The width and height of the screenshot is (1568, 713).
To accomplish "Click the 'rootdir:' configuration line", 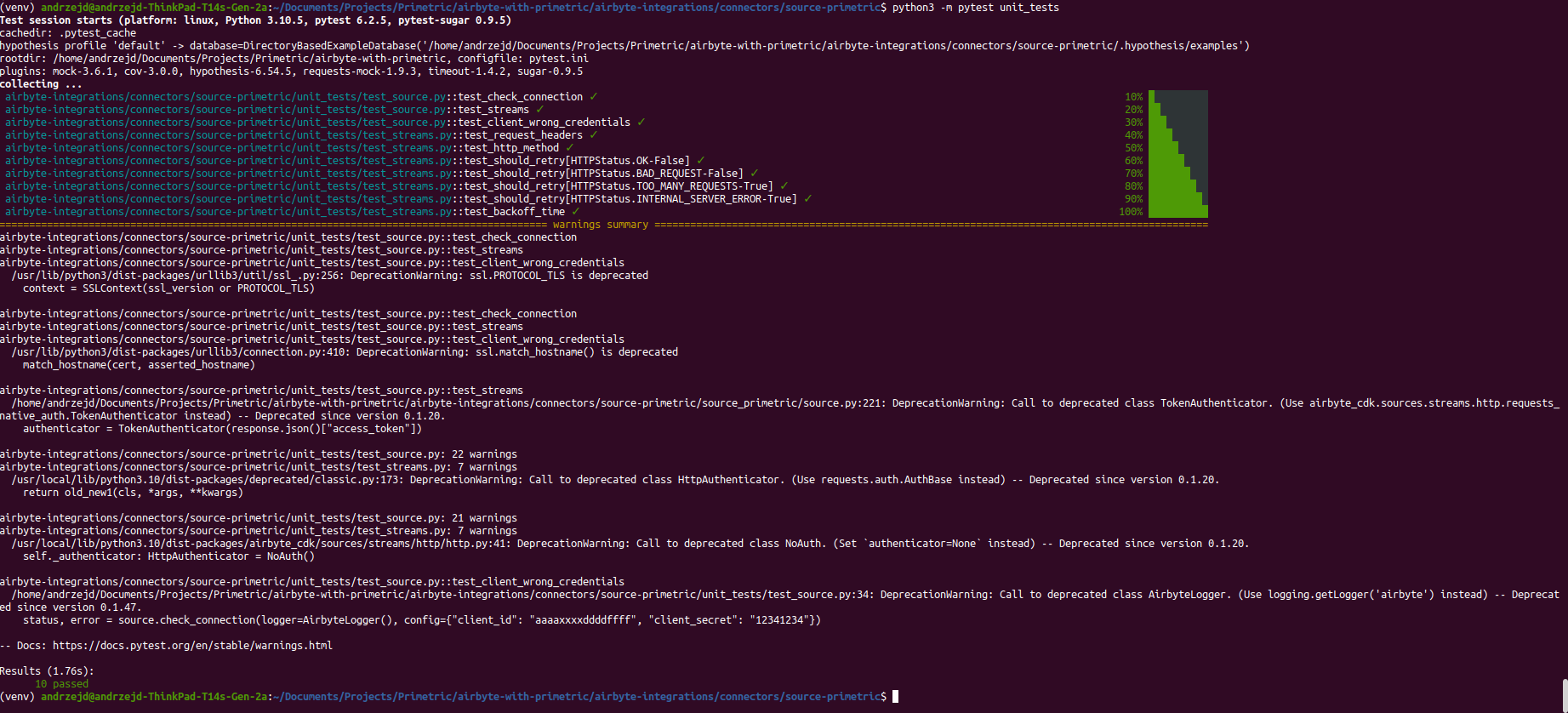I will (294, 59).
